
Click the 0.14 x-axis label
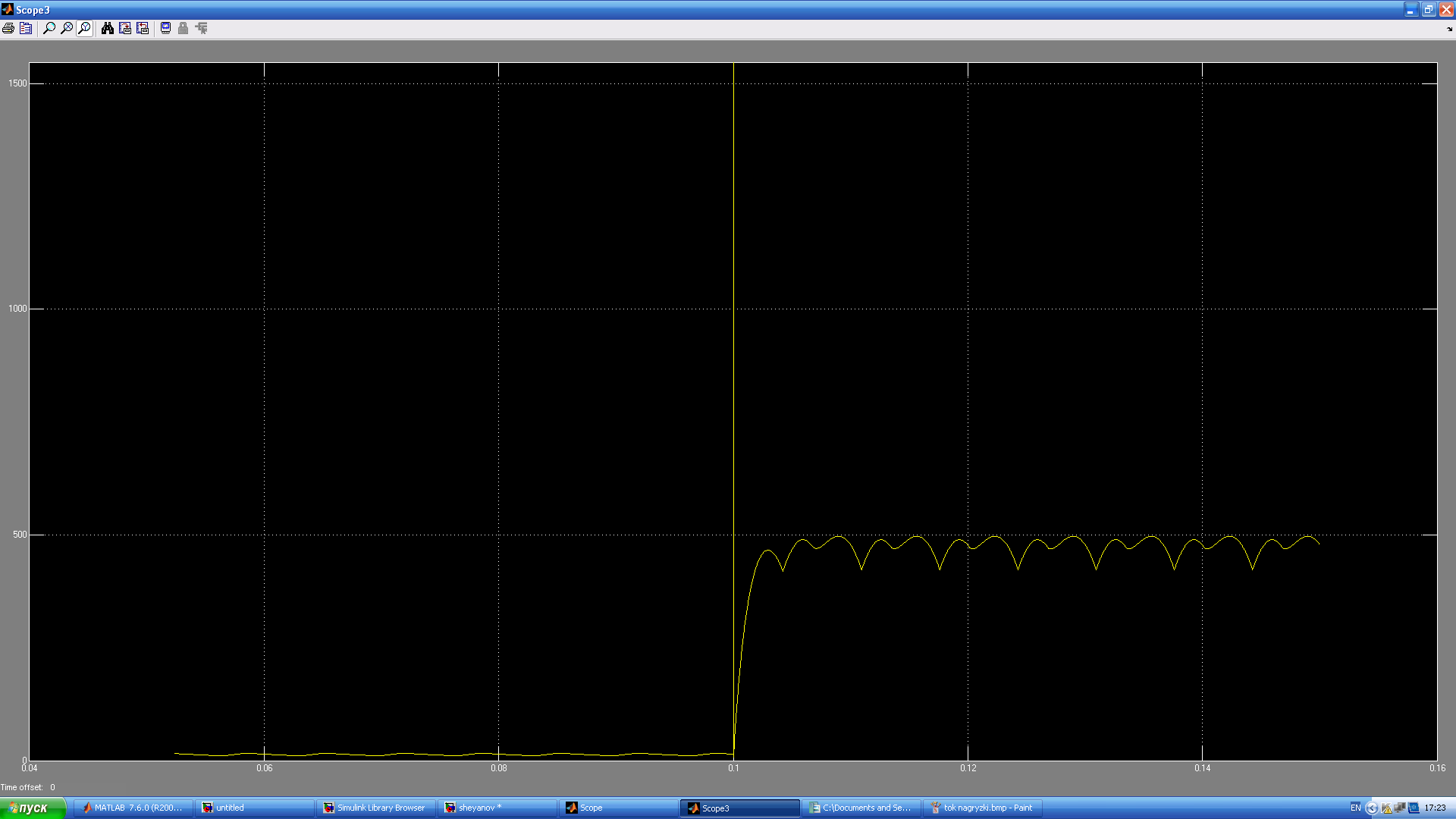pyautogui.click(x=1202, y=768)
